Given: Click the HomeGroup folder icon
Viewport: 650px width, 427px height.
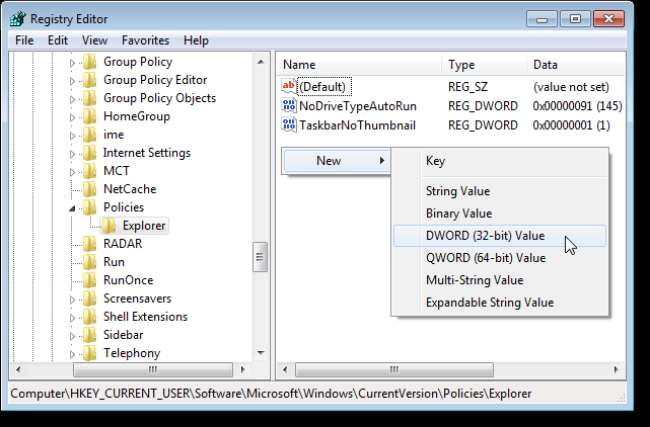Looking at the screenshot, I should 90,117.
